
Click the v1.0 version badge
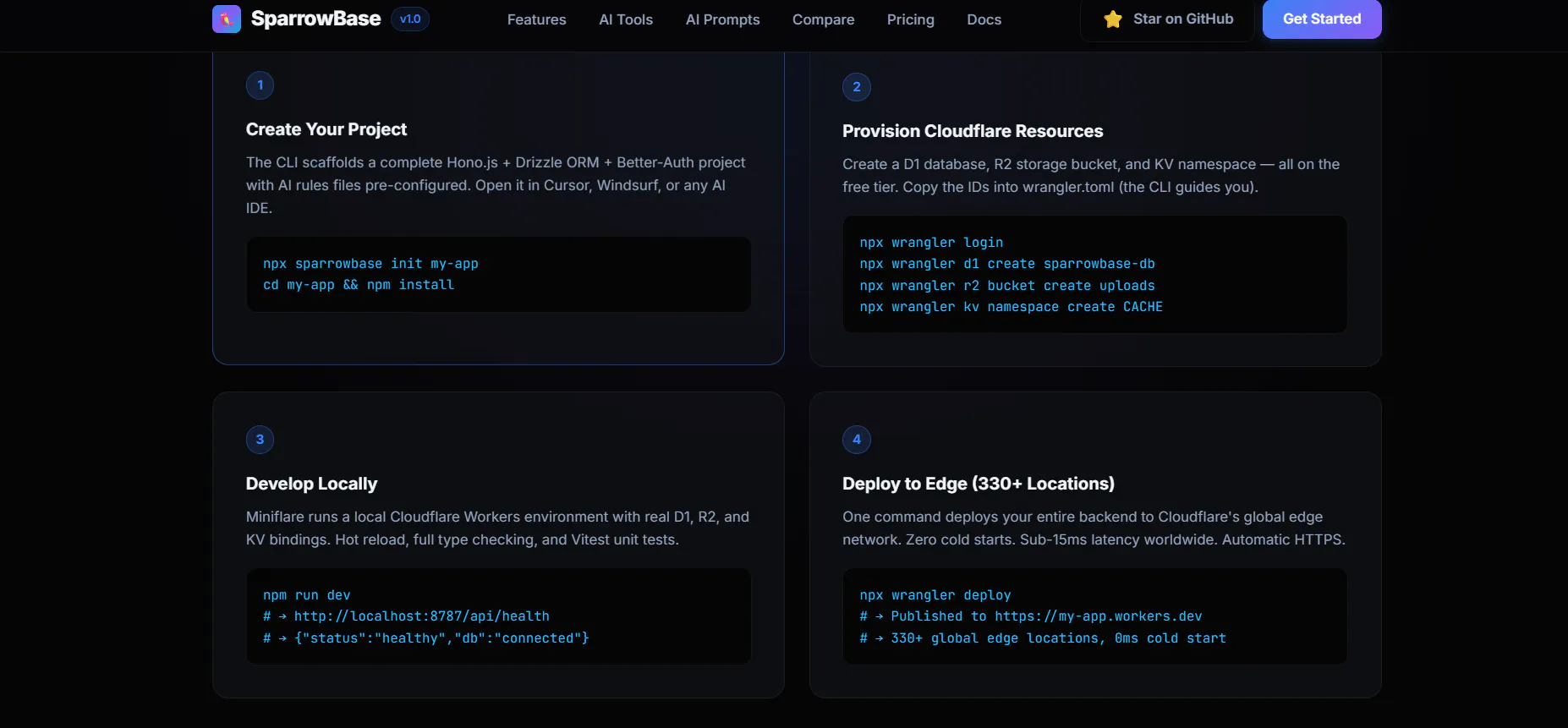pos(410,19)
